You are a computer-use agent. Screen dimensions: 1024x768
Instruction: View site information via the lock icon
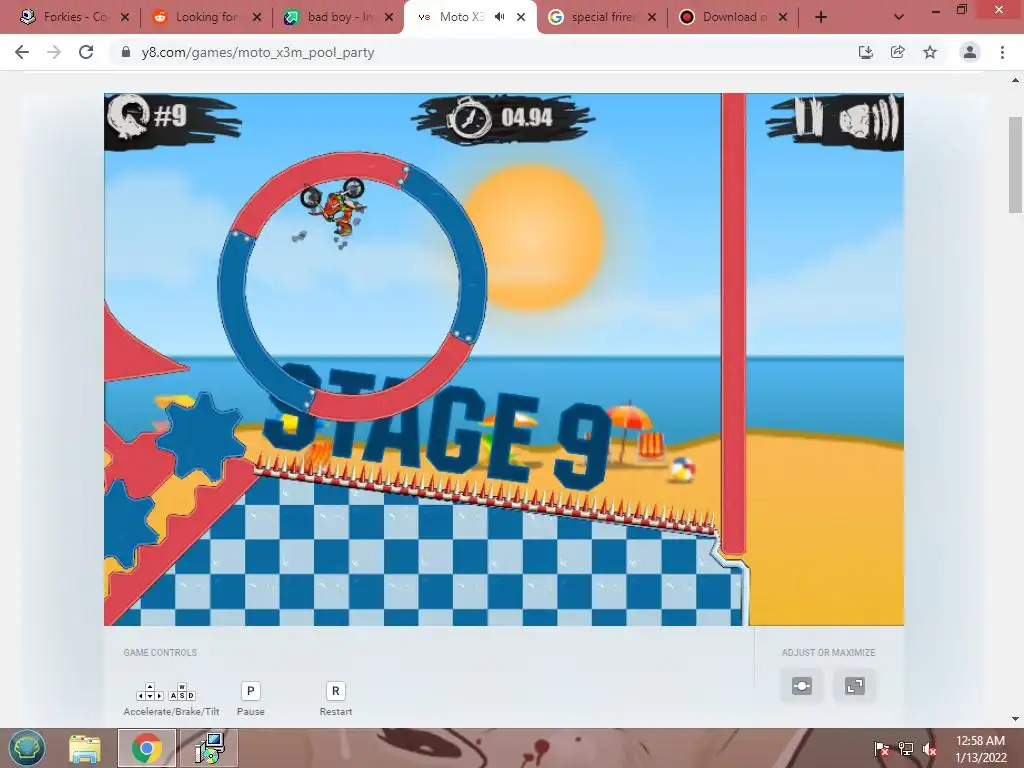tap(126, 52)
